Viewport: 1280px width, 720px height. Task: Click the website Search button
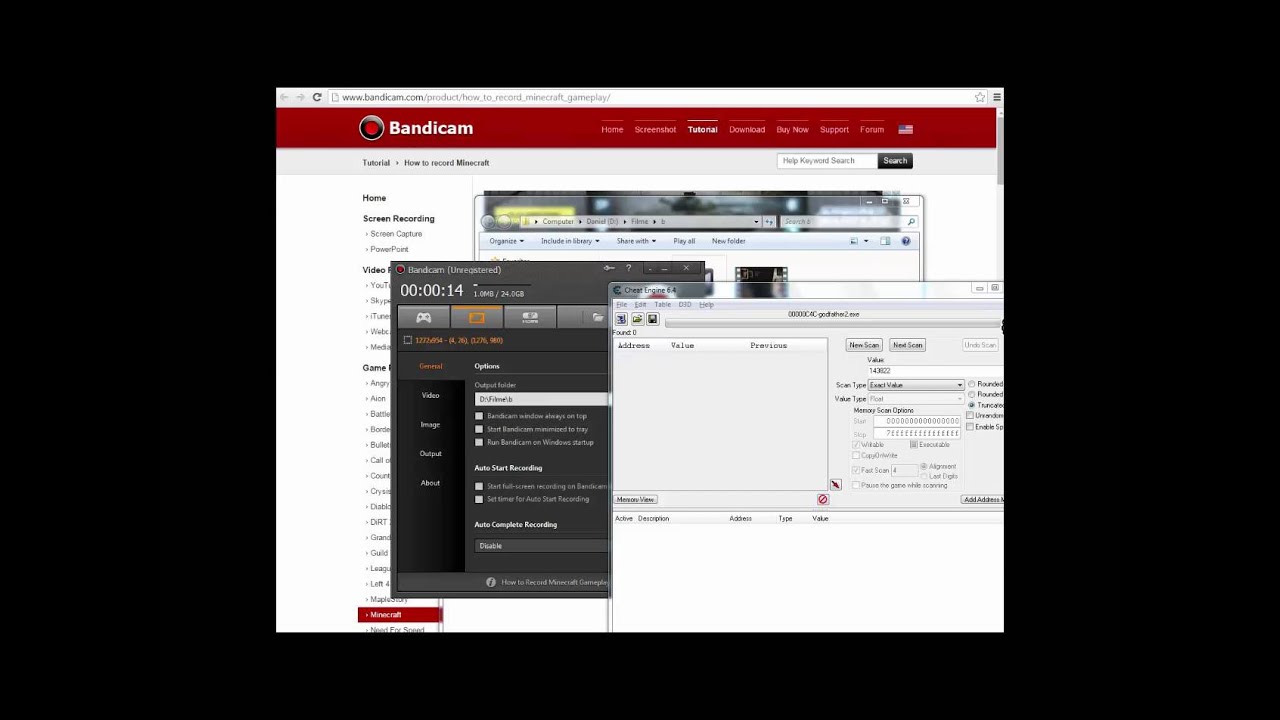(x=895, y=160)
